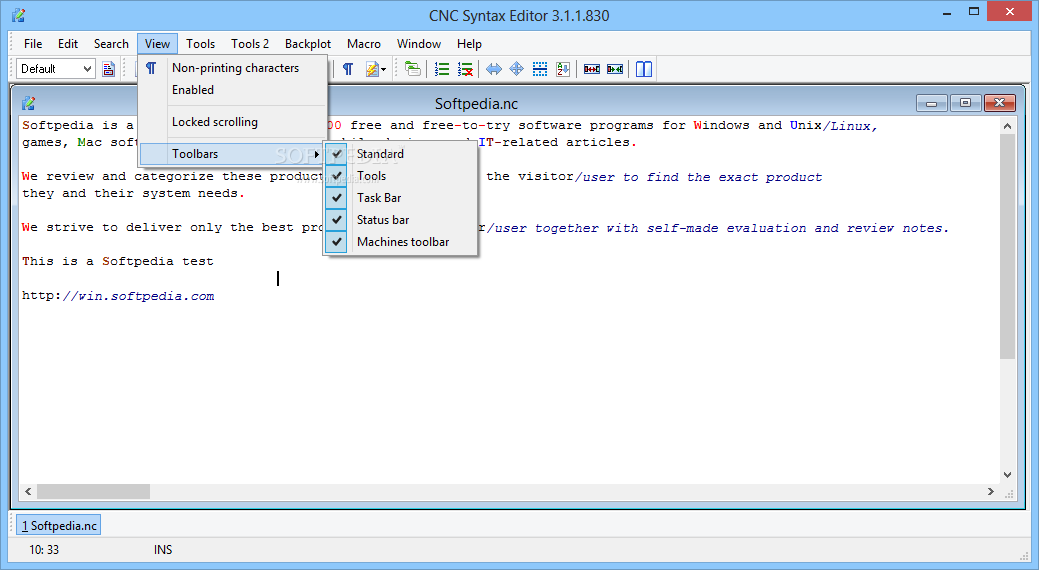This screenshot has width=1039, height=570.
Task: Open the Help menu
Action: pyautogui.click(x=469, y=44)
